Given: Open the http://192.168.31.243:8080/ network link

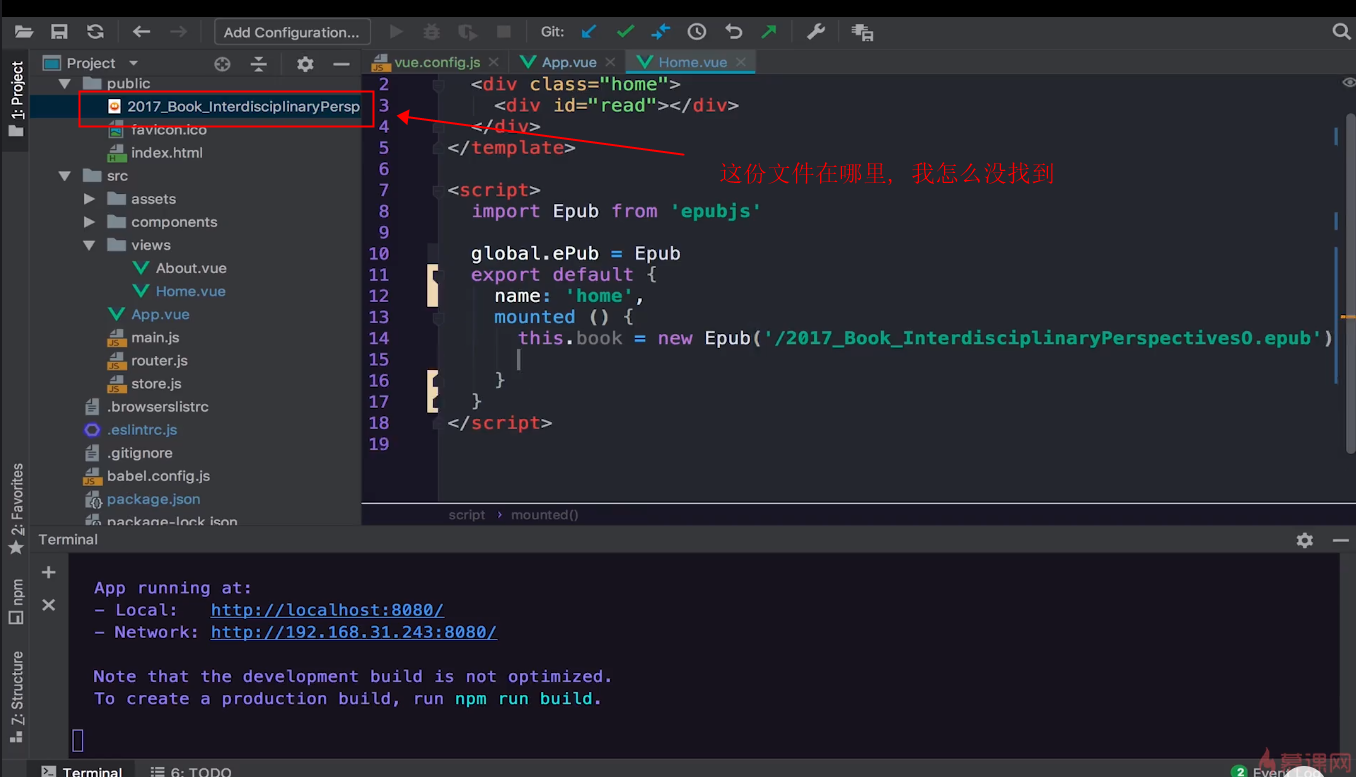Looking at the screenshot, I should [354, 632].
